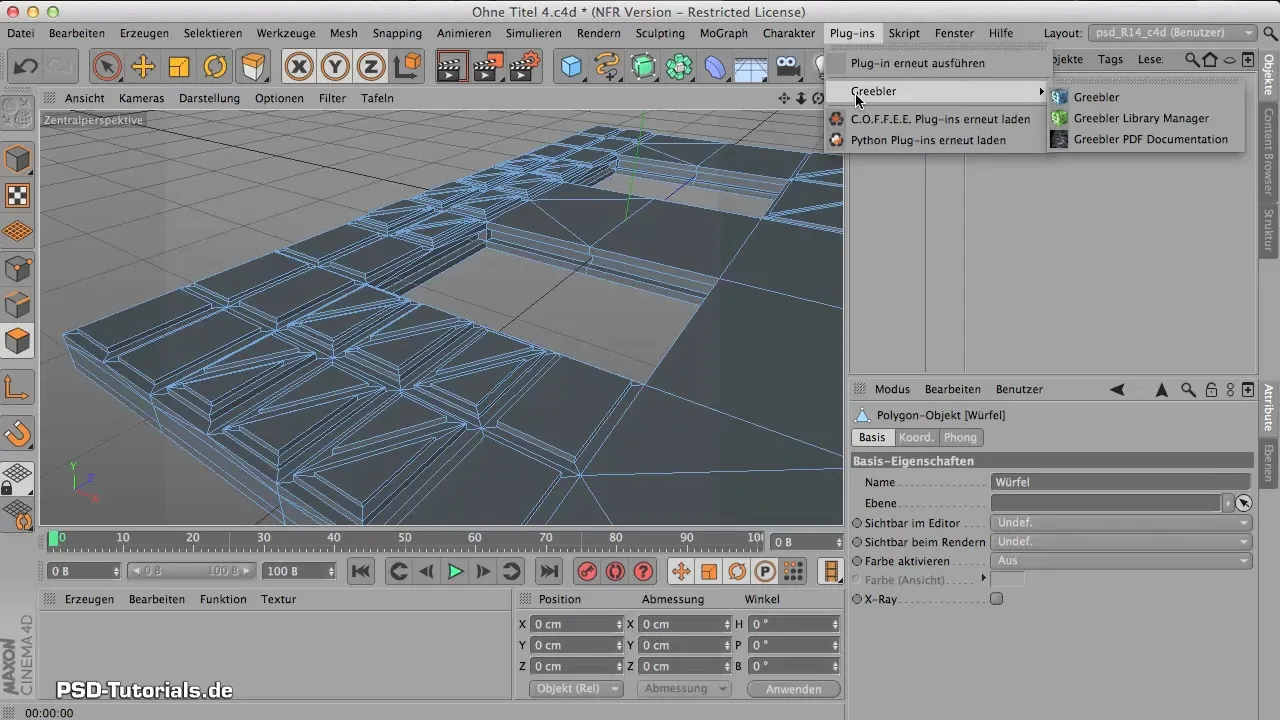Switch to Polygons mode
This screenshot has width=1280, height=720.
click(x=18, y=342)
